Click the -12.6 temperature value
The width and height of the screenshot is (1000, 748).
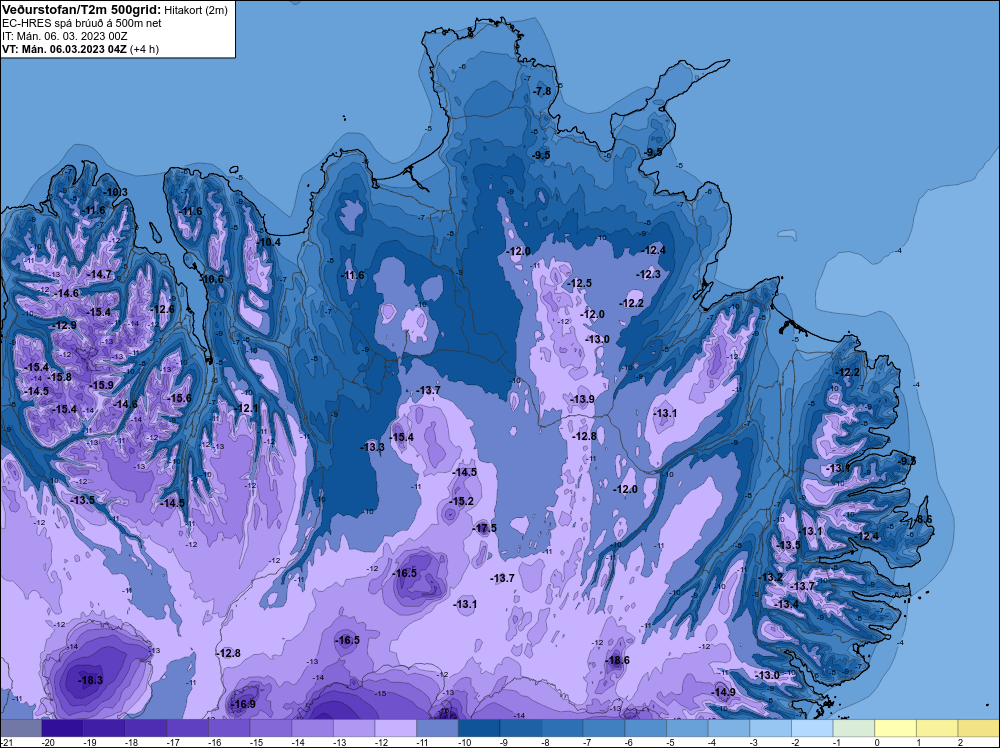[x=162, y=309]
